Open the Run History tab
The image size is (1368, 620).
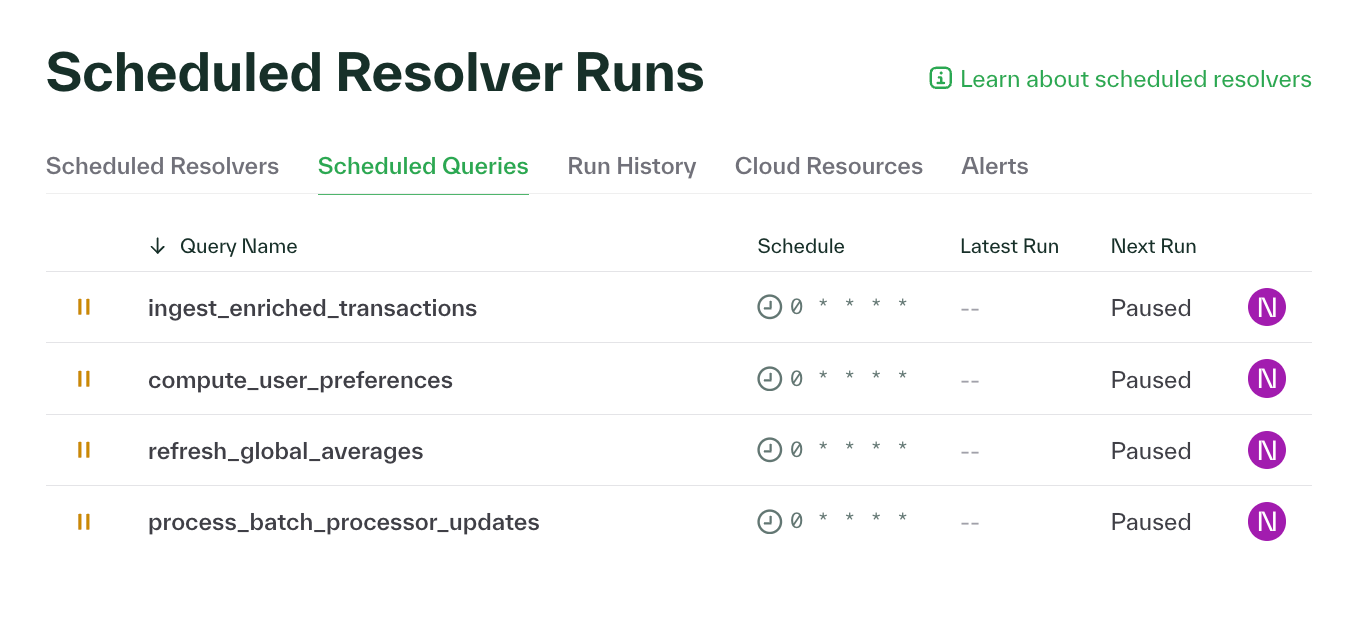click(x=631, y=166)
